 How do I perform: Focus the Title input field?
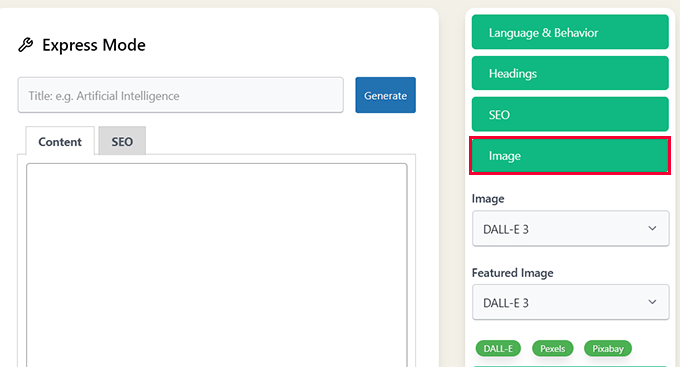click(x=180, y=95)
